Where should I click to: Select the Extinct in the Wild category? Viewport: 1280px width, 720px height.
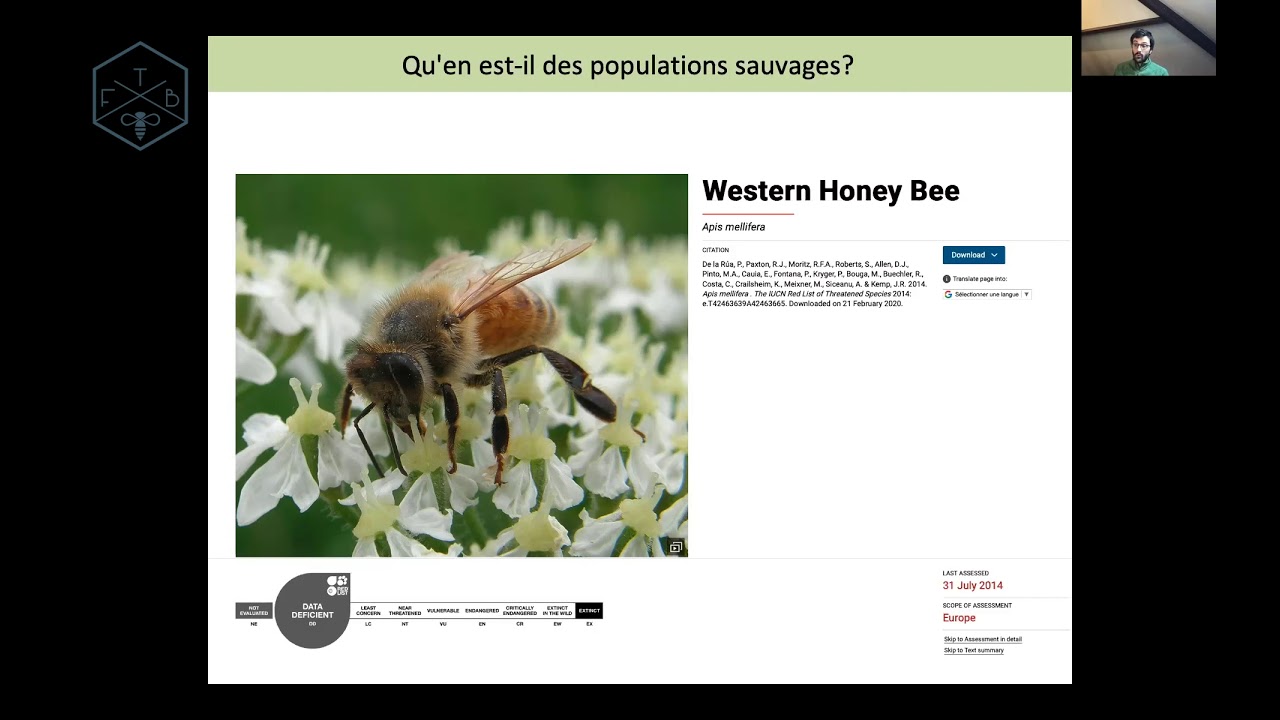tap(558, 610)
